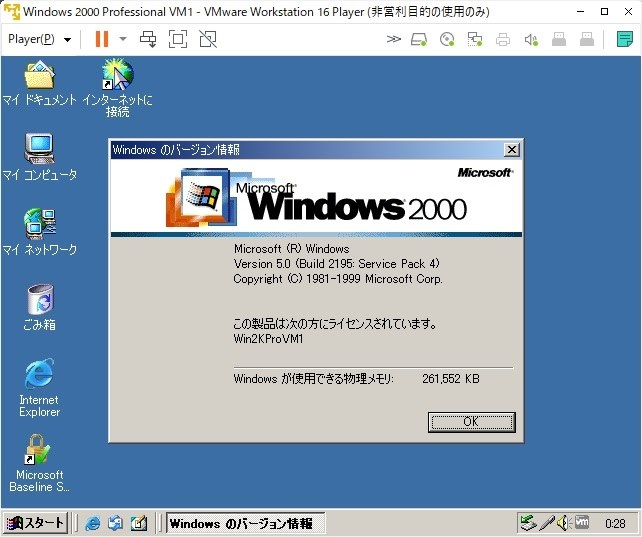Select the Recycle Bin icon

coord(39,307)
